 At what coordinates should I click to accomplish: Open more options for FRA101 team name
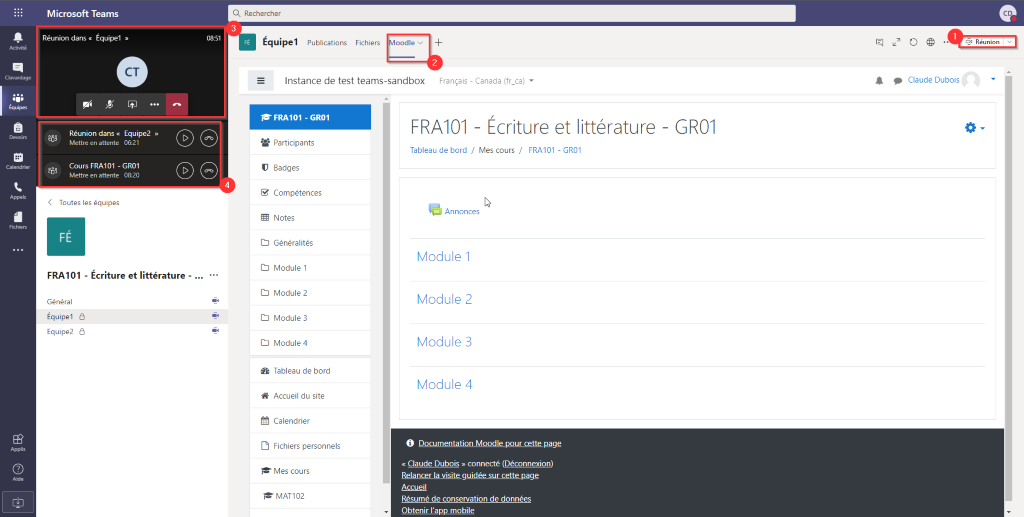(214, 275)
